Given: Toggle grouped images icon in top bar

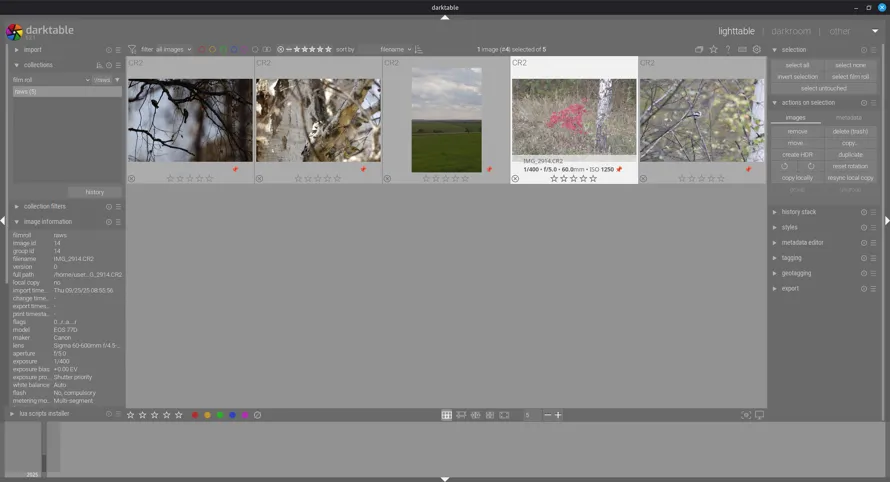Looking at the screenshot, I should click(700, 49).
